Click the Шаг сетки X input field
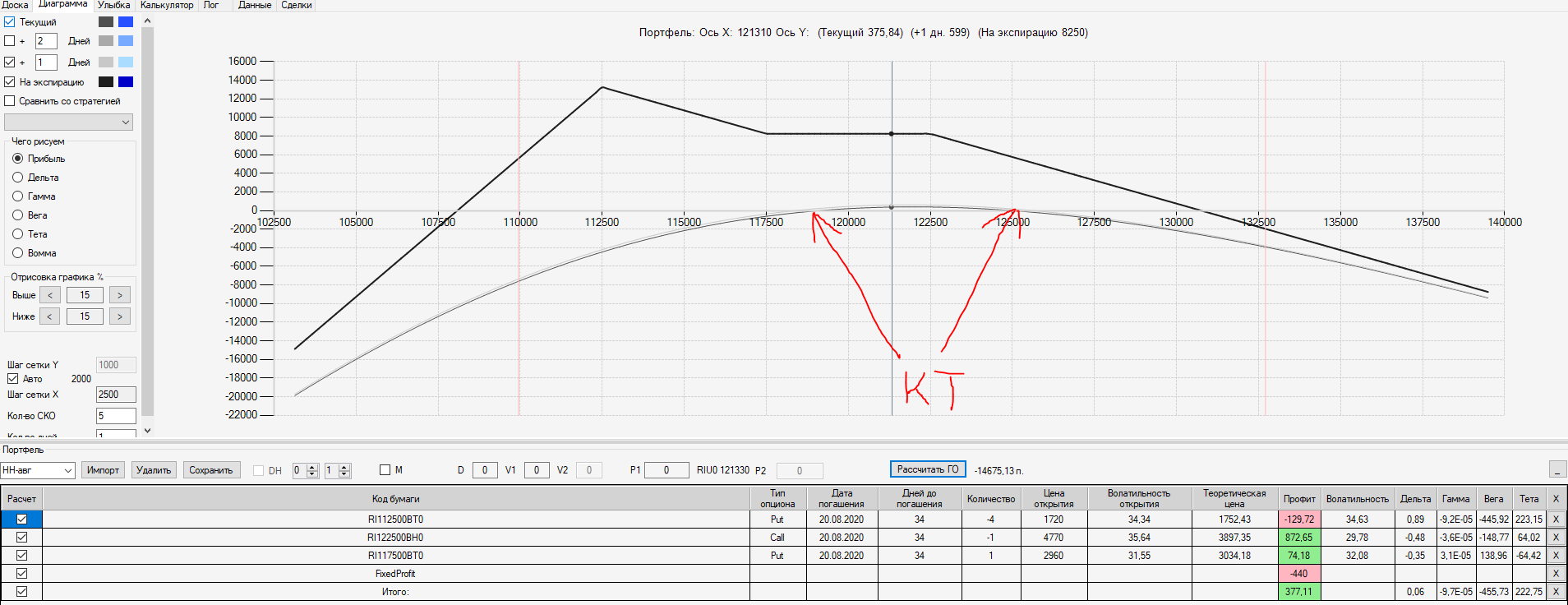The image size is (1568, 605). 116,395
